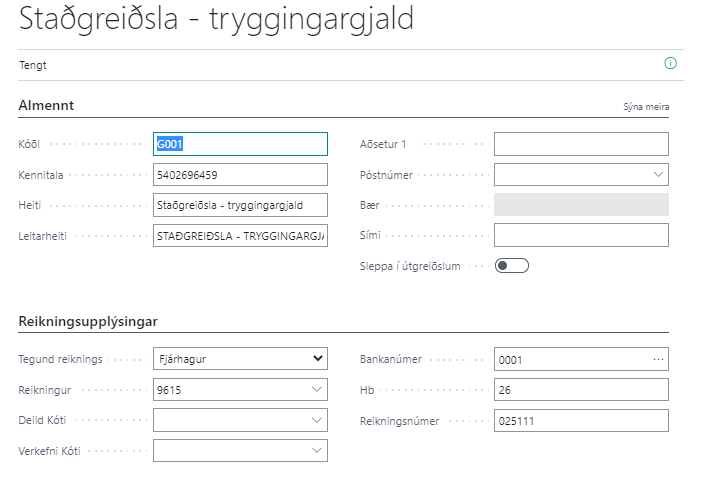Viewport: 713px width, 479px height.
Task: Open the Tegund reiknings dropdown
Action: (318, 359)
